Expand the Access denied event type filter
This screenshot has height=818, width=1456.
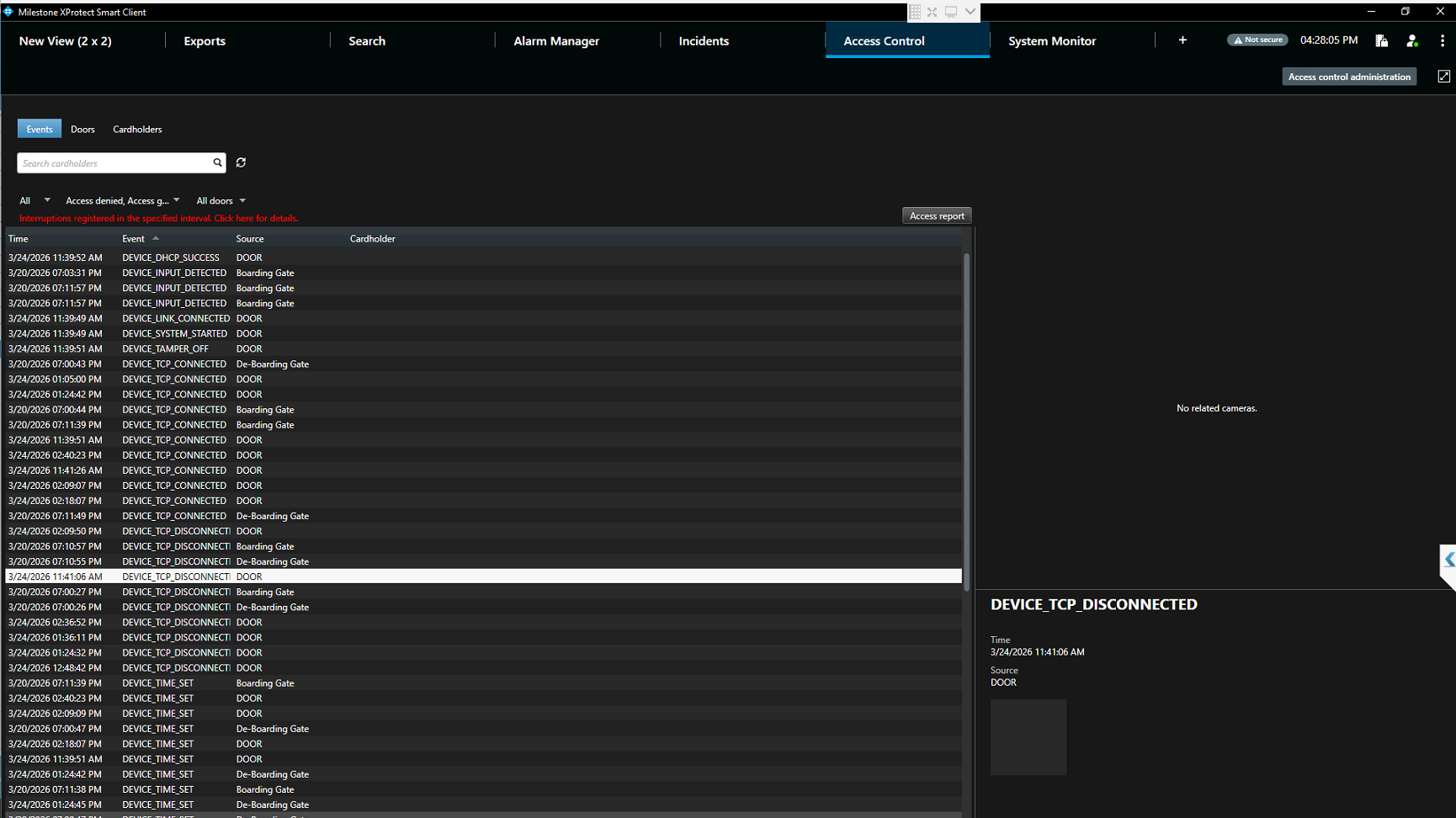122,200
